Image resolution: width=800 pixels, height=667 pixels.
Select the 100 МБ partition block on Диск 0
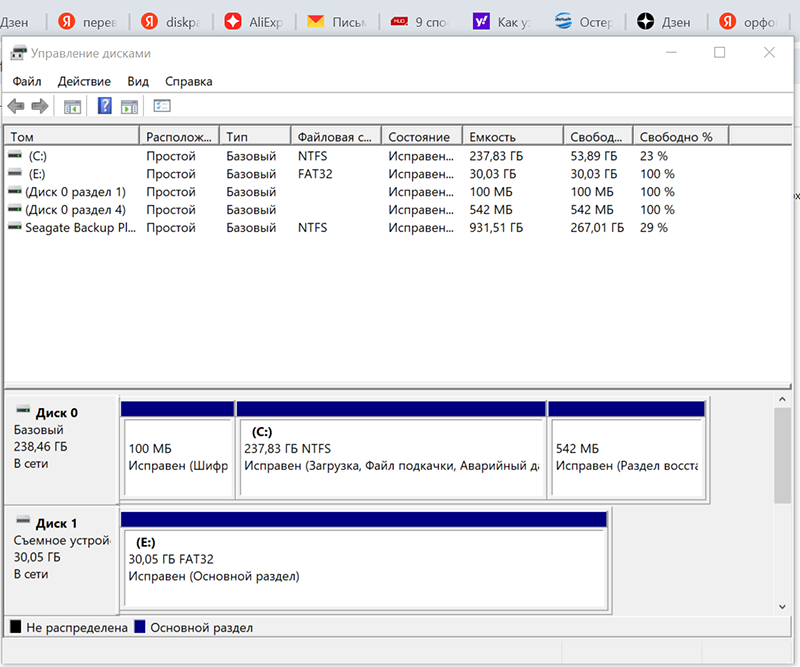coord(178,450)
